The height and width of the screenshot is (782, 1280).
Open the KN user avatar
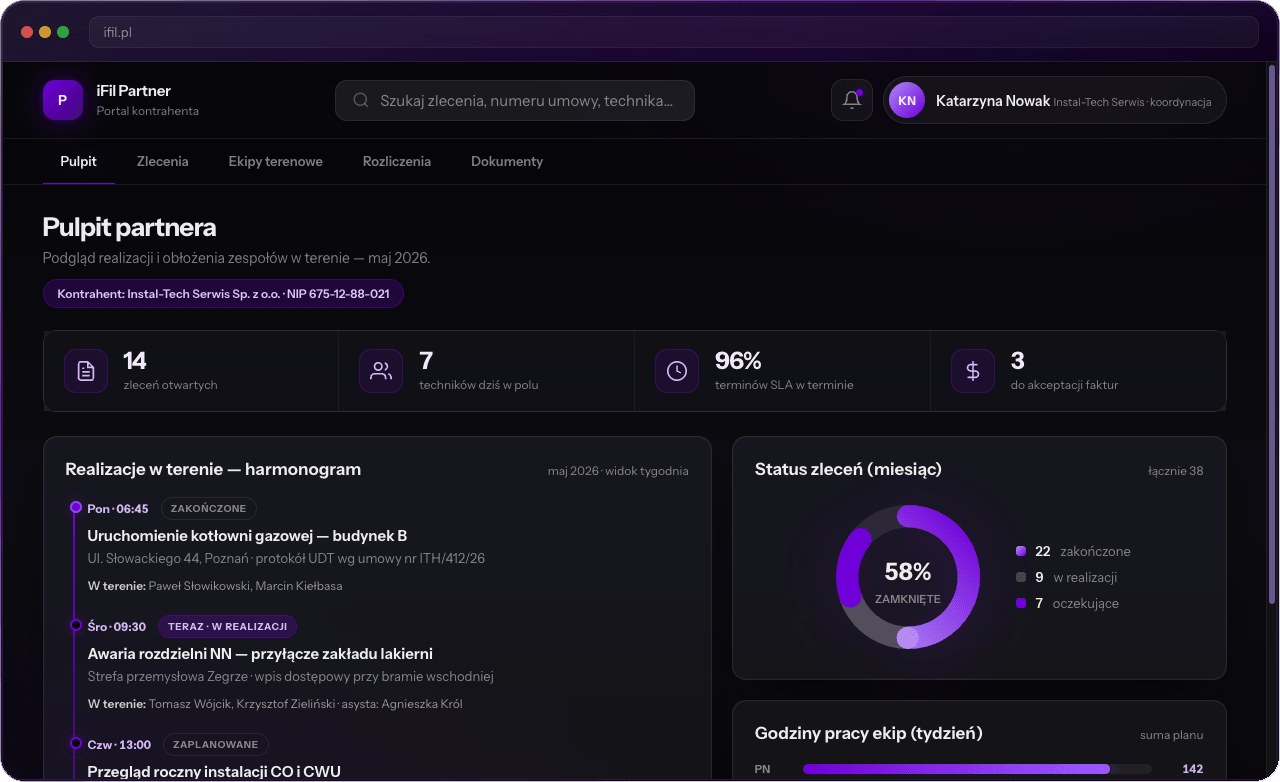pyautogui.click(x=907, y=100)
